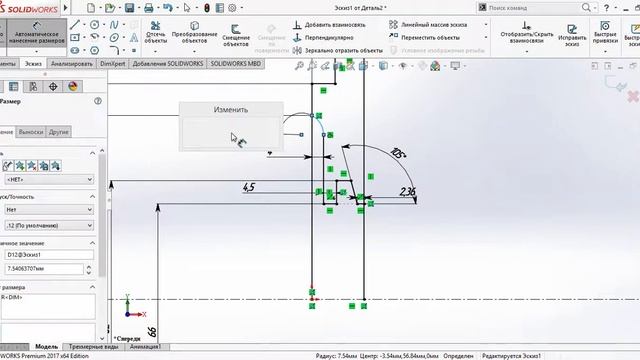Click the Select cursor tool icon
The width and height of the screenshot is (640, 360).
tap(187, 8)
